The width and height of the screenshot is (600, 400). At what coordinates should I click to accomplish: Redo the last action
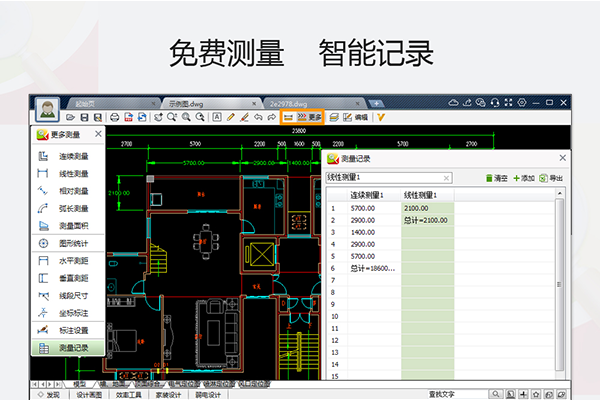pos(272,117)
